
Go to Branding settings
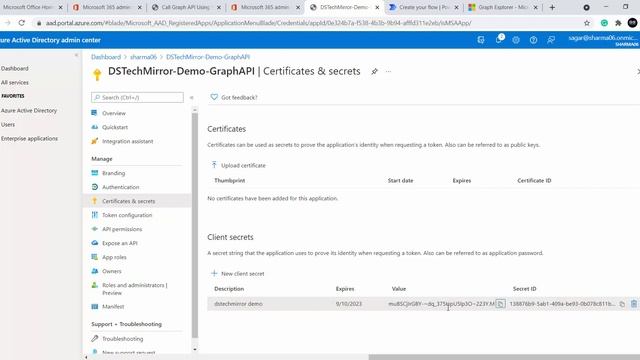[x=113, y=173]
